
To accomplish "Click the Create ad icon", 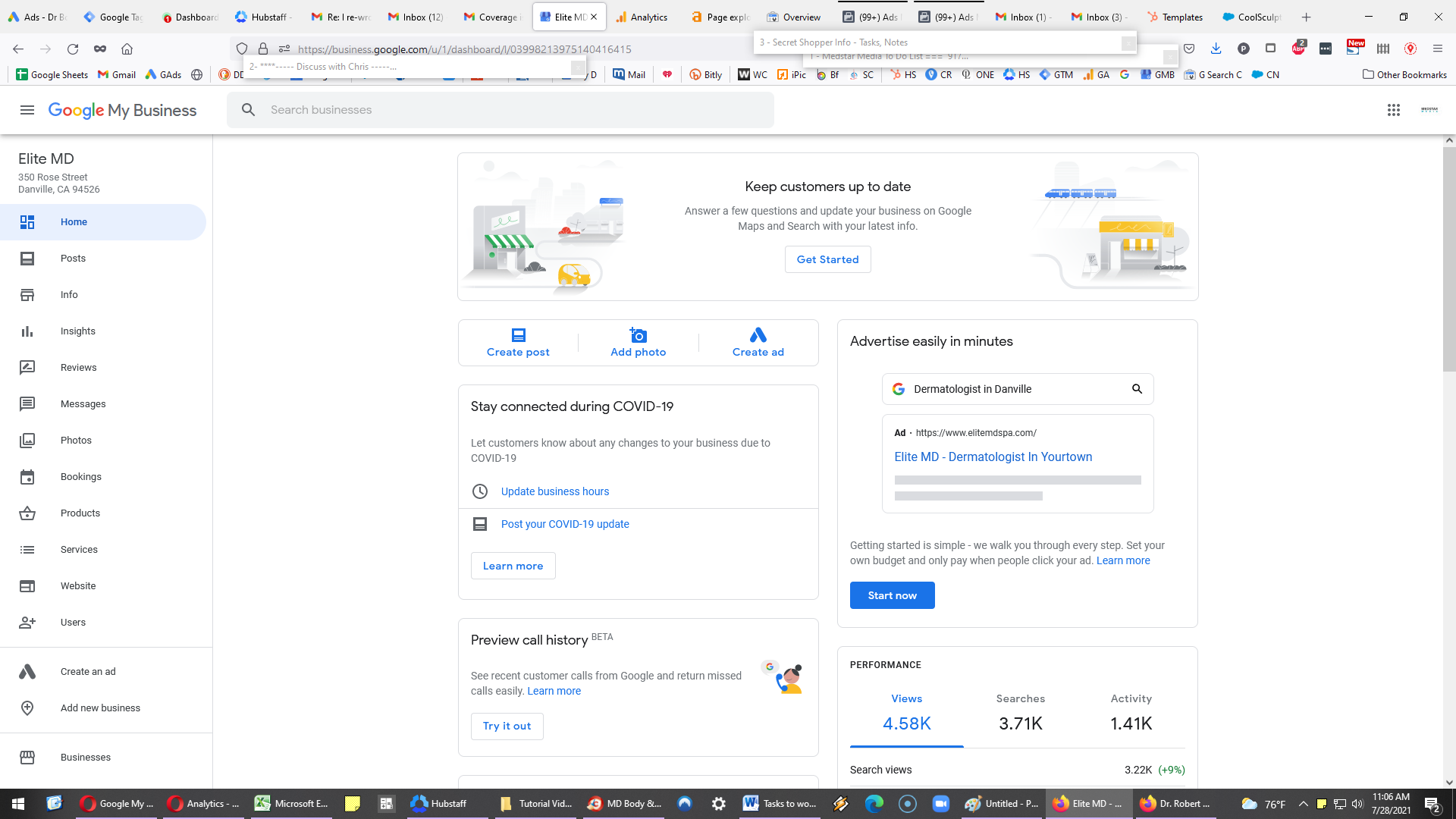I will coord(758,335).
